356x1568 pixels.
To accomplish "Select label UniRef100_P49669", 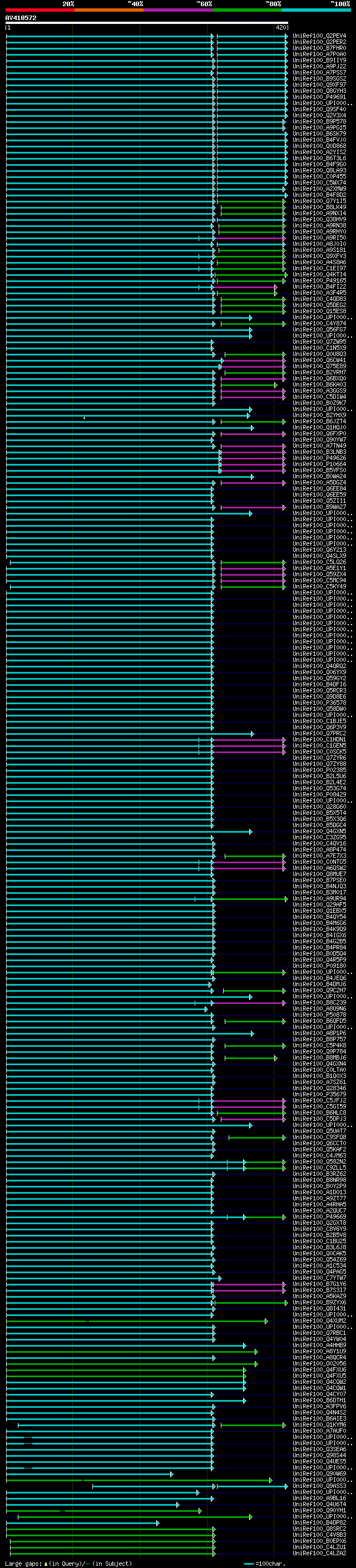I will [x=319, y=1216].
